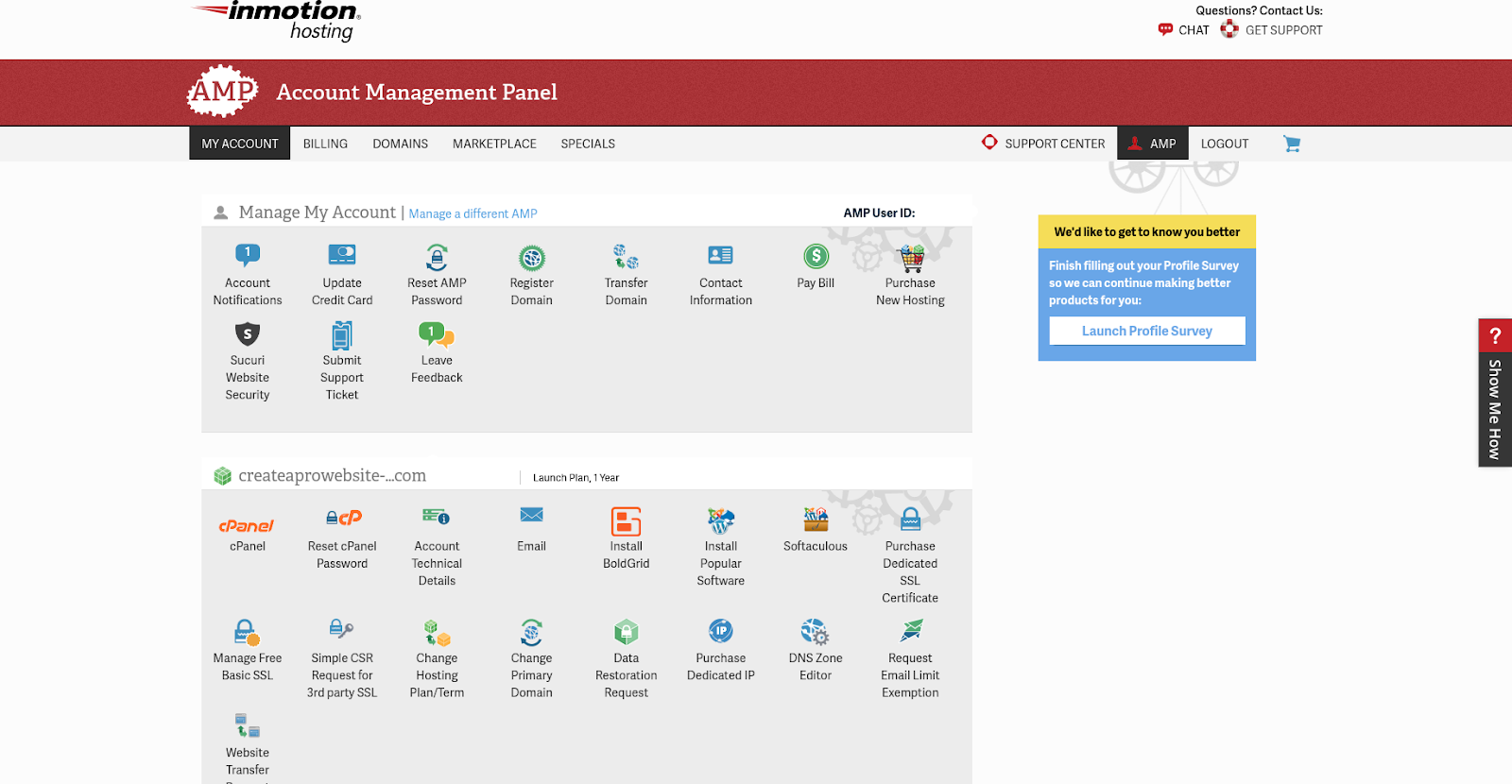The height and width of the screenshot is (784, 1512).
Task: Open Purchase New Hosting cart icon
Action: coord(911,257)
